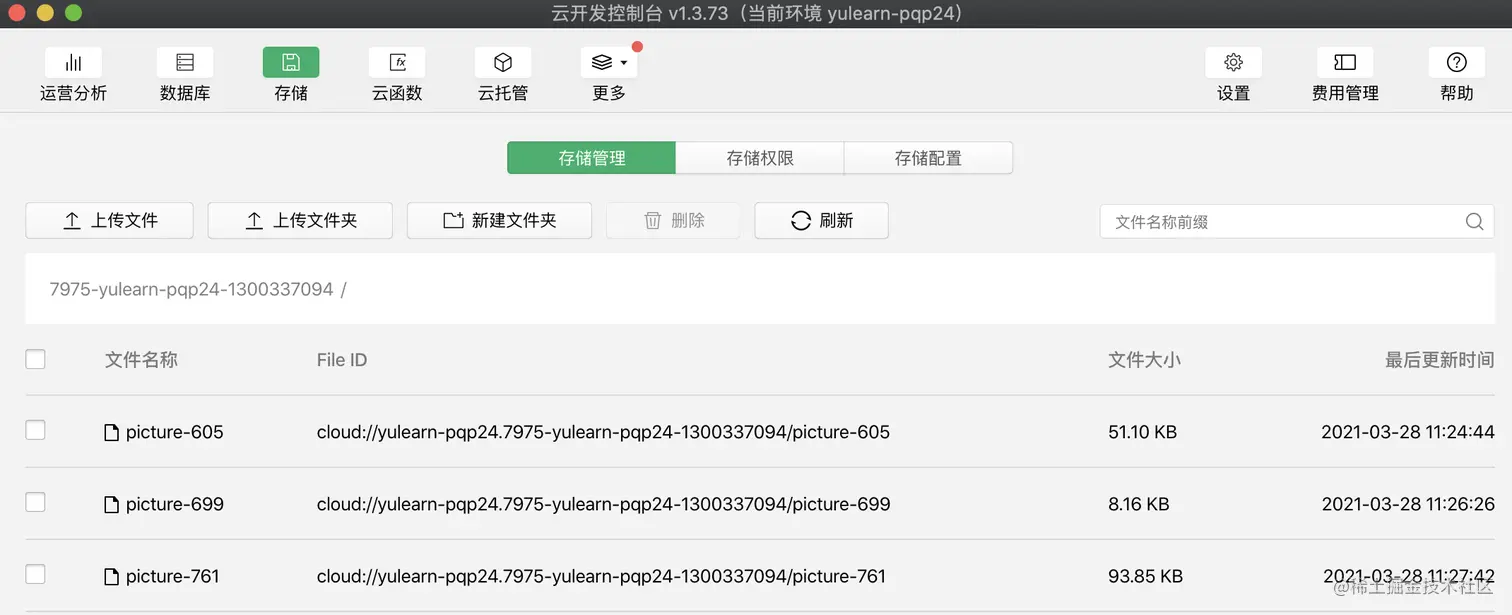Open the 运营分析 analytics panel
The image size is (1512, 615).
click(x=73, y=73)
